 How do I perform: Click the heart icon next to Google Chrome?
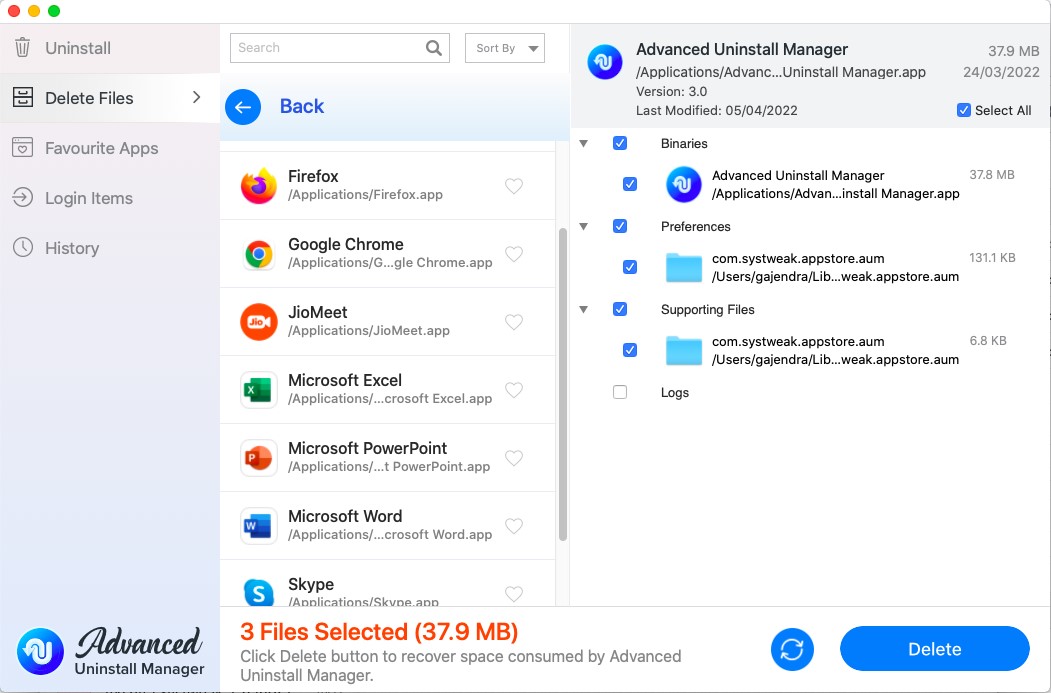[x=514, y=254]
